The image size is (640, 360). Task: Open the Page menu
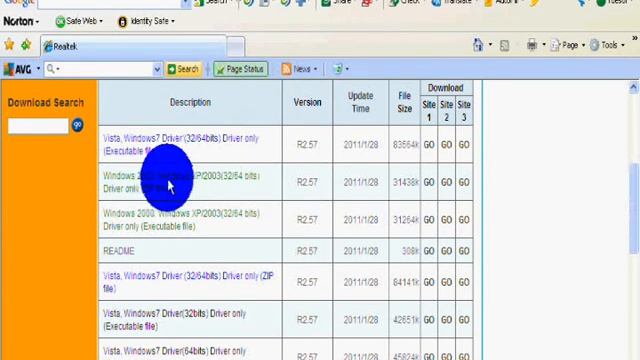pos(568,45)
